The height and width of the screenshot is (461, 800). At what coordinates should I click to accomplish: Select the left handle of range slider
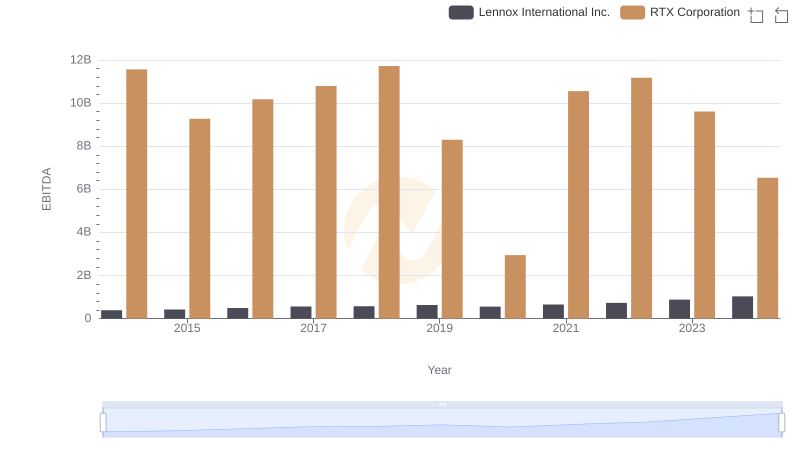pos(103,423)
